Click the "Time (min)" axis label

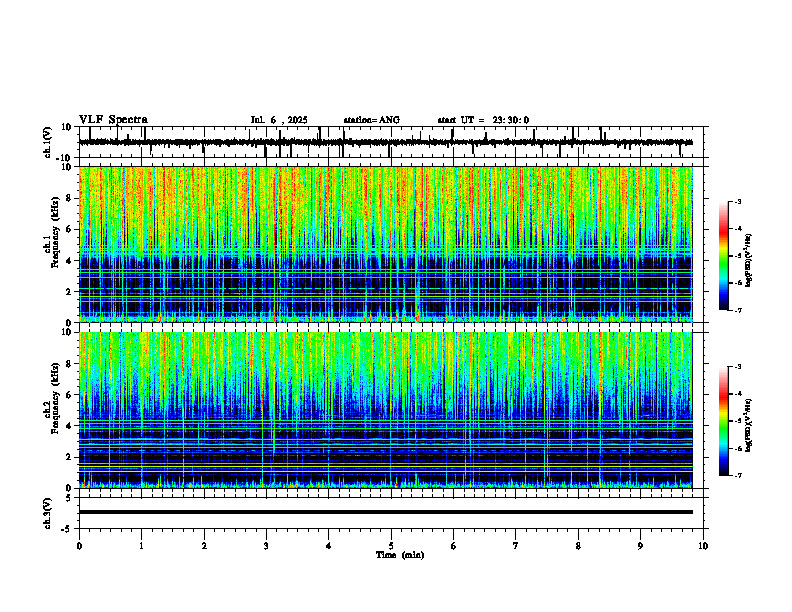[x=400, y=555]
